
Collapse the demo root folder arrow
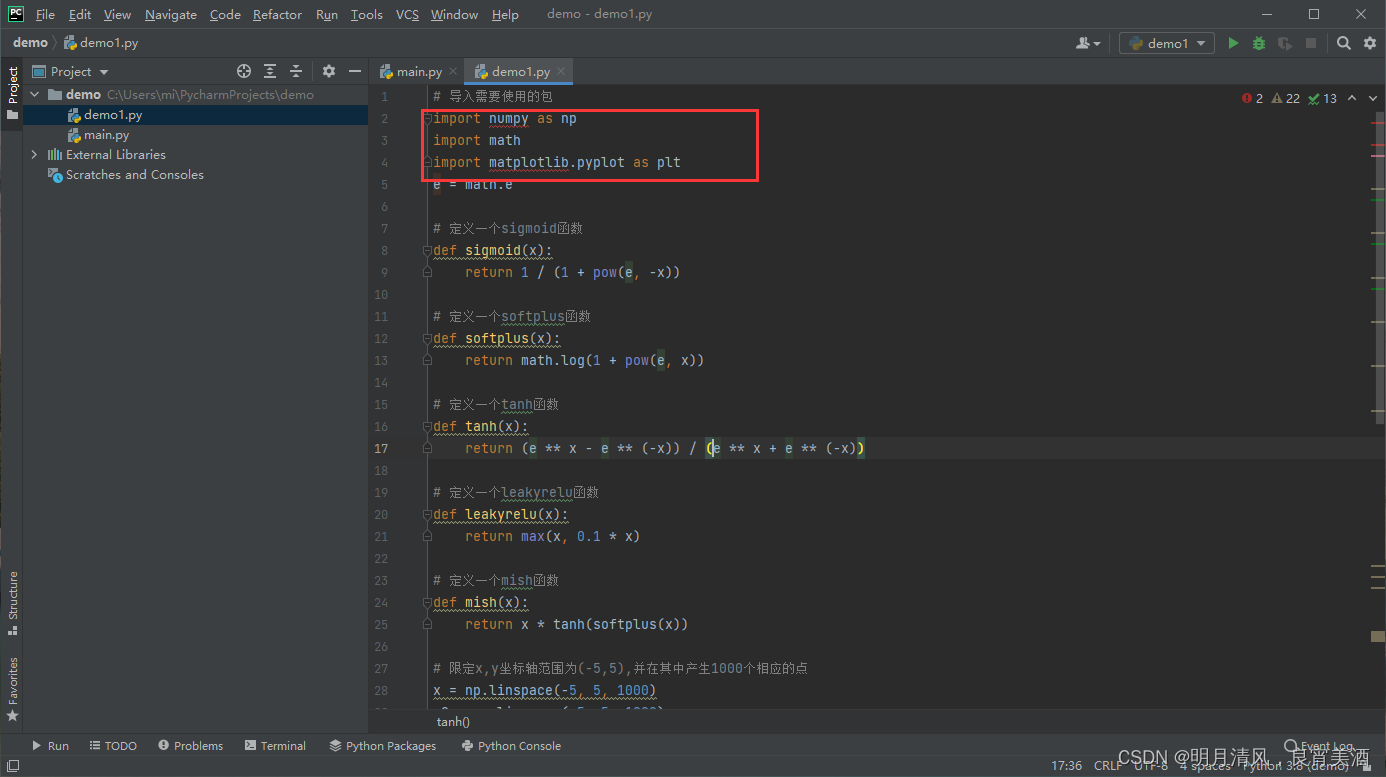[x=35, y=95]
